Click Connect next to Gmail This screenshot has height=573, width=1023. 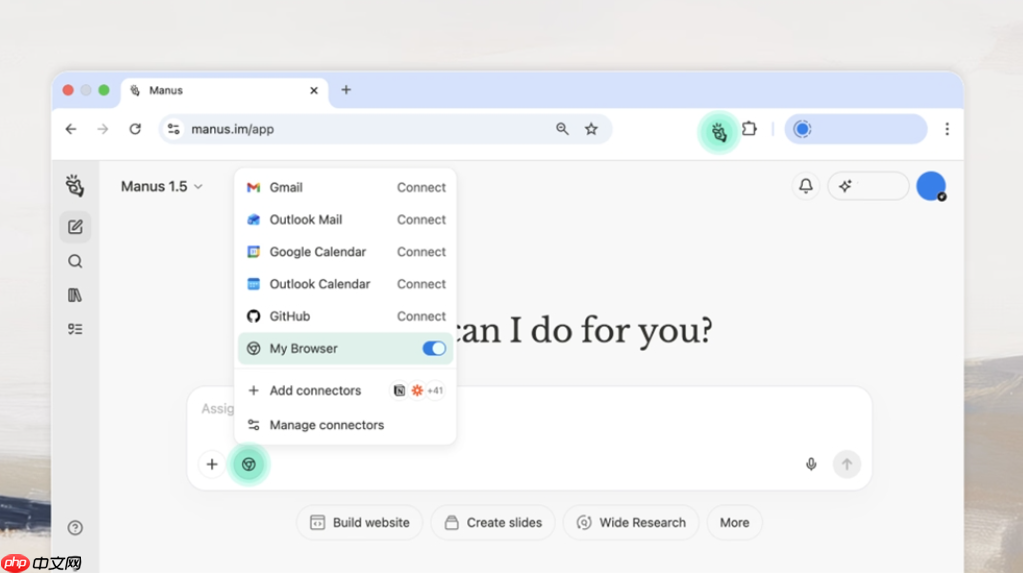click(421, 187)
